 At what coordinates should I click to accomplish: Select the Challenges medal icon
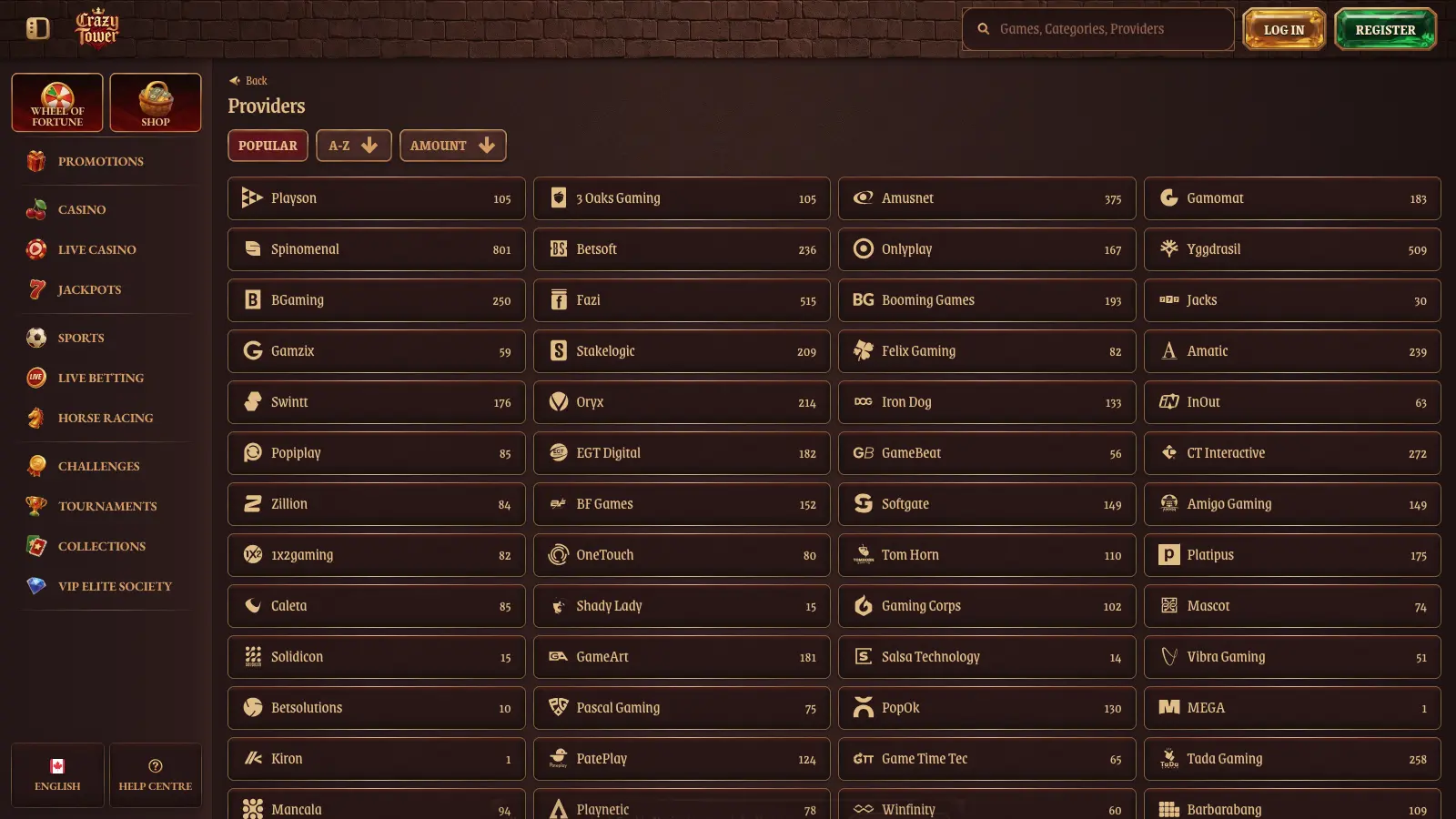36,466
